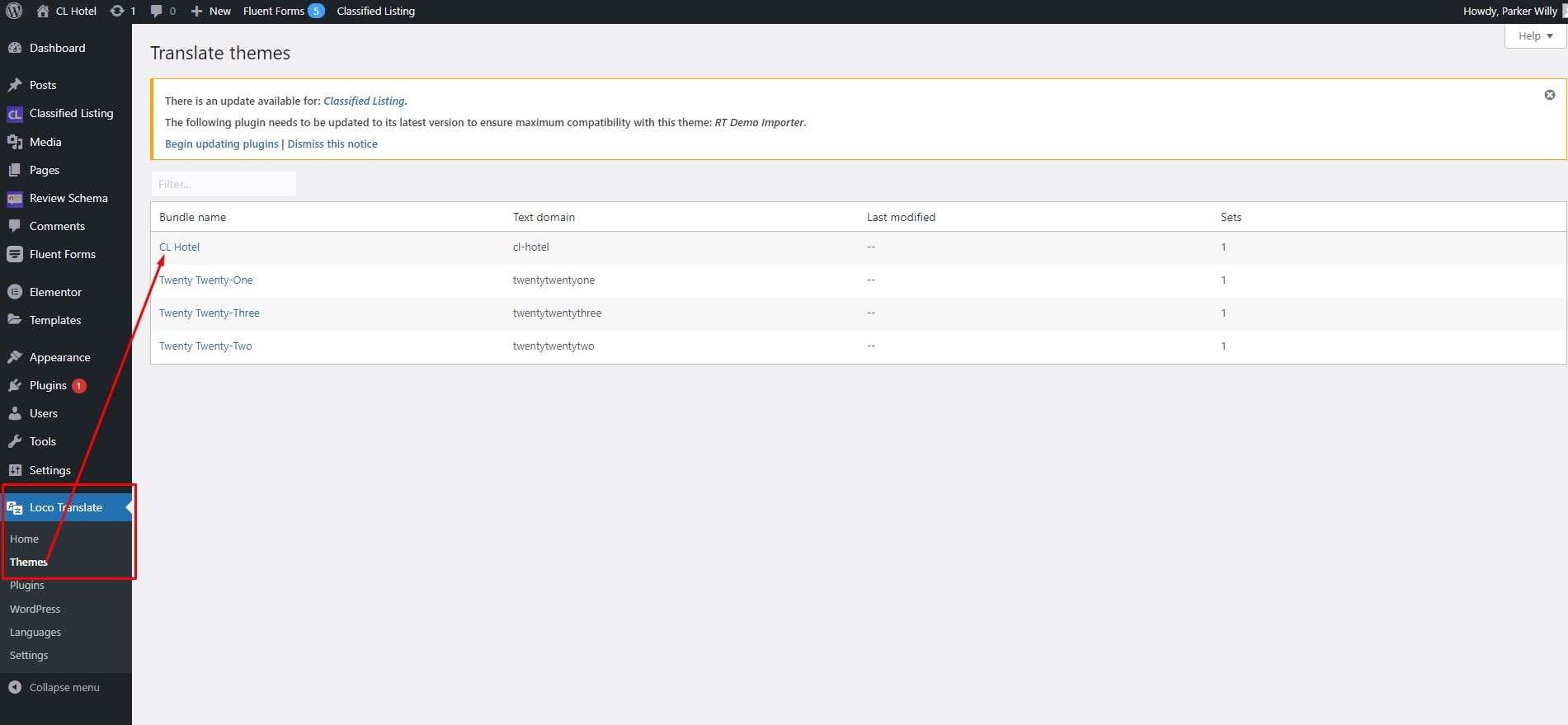Image resolution: width=1568 pixels, height=725 pixels.
Task: Open the Twenty Twenty-Two bundle
Action: (x=205, y=346)
